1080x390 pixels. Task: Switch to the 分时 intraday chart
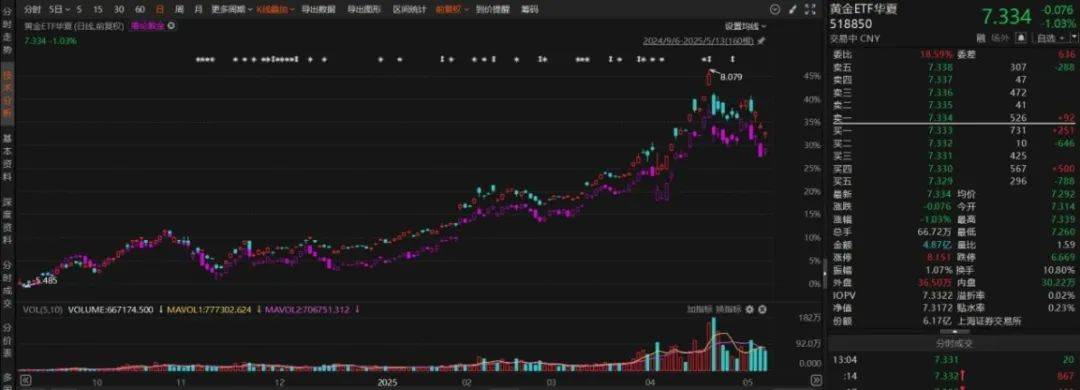(32, 10)
